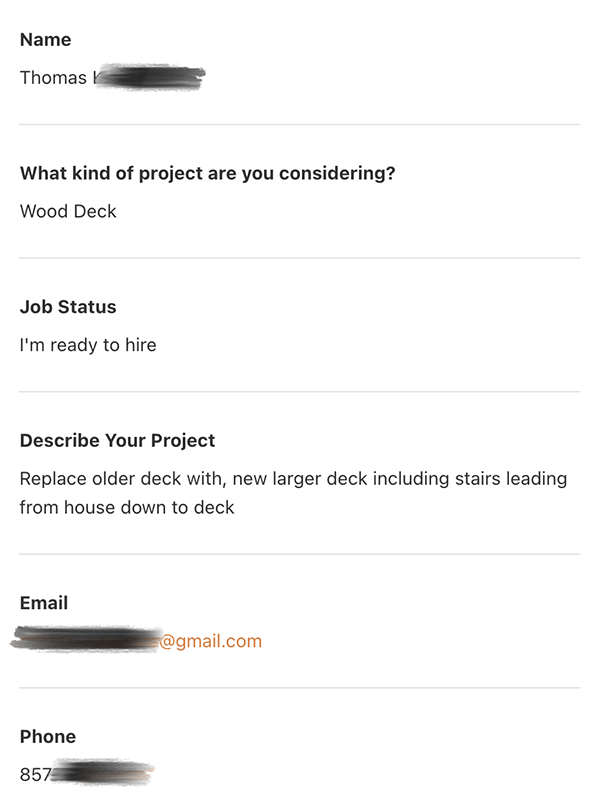This screenshot has width=600, height=811.
Task: Select the "Name" field label
Action: tap(46, 40)
